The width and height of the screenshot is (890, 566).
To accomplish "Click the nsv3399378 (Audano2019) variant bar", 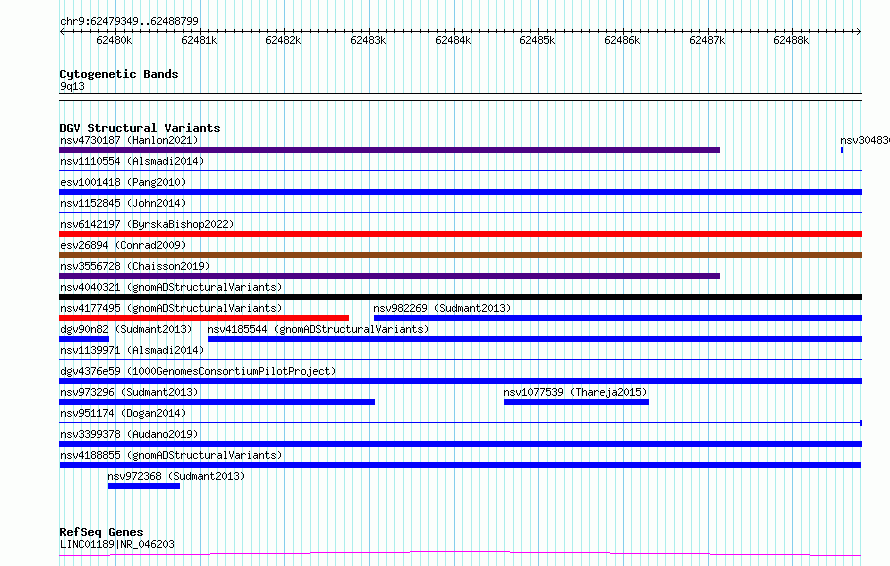I will tap(460, 444).
